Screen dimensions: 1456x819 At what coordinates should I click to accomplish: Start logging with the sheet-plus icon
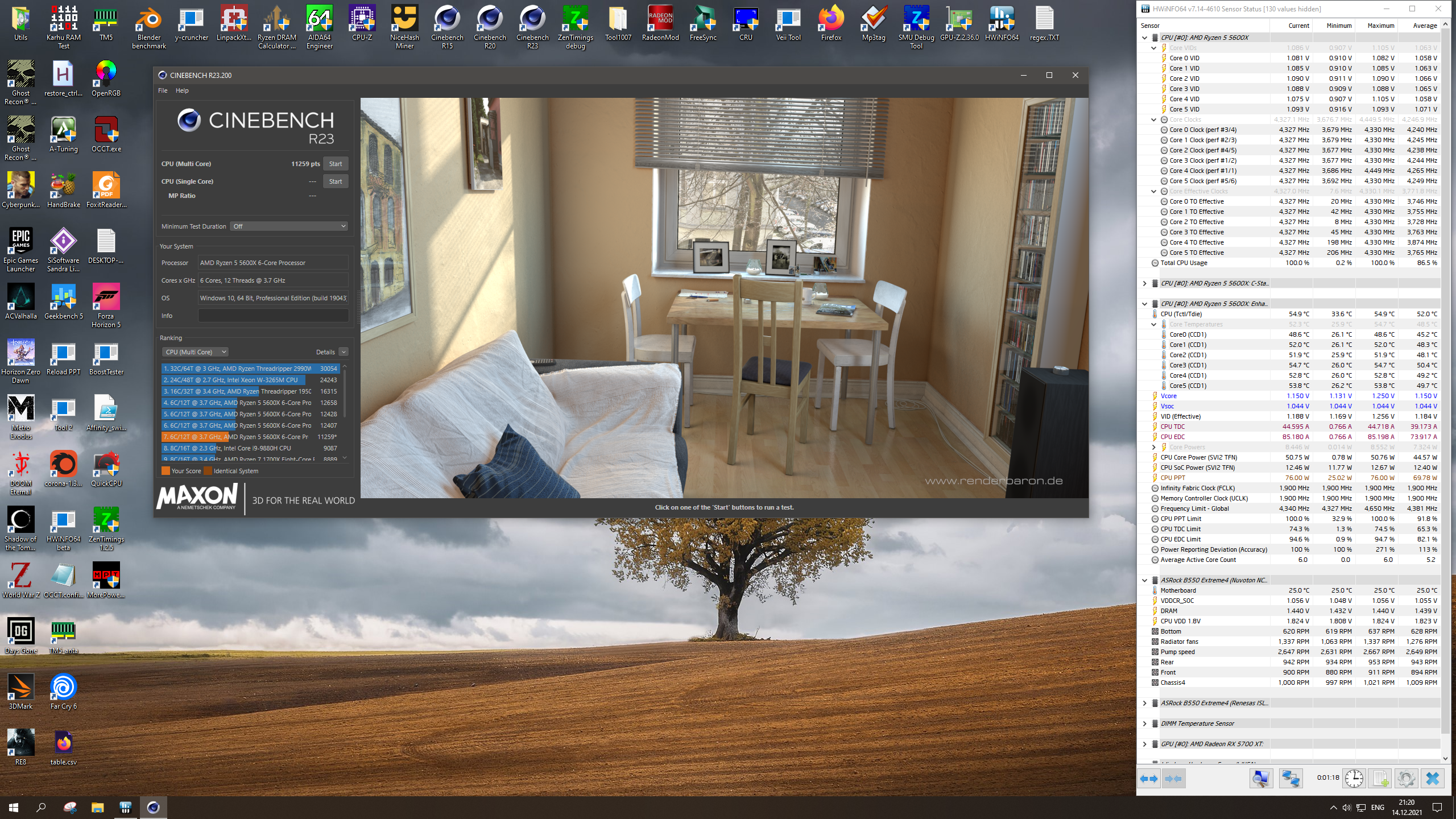click(1380, 779)
